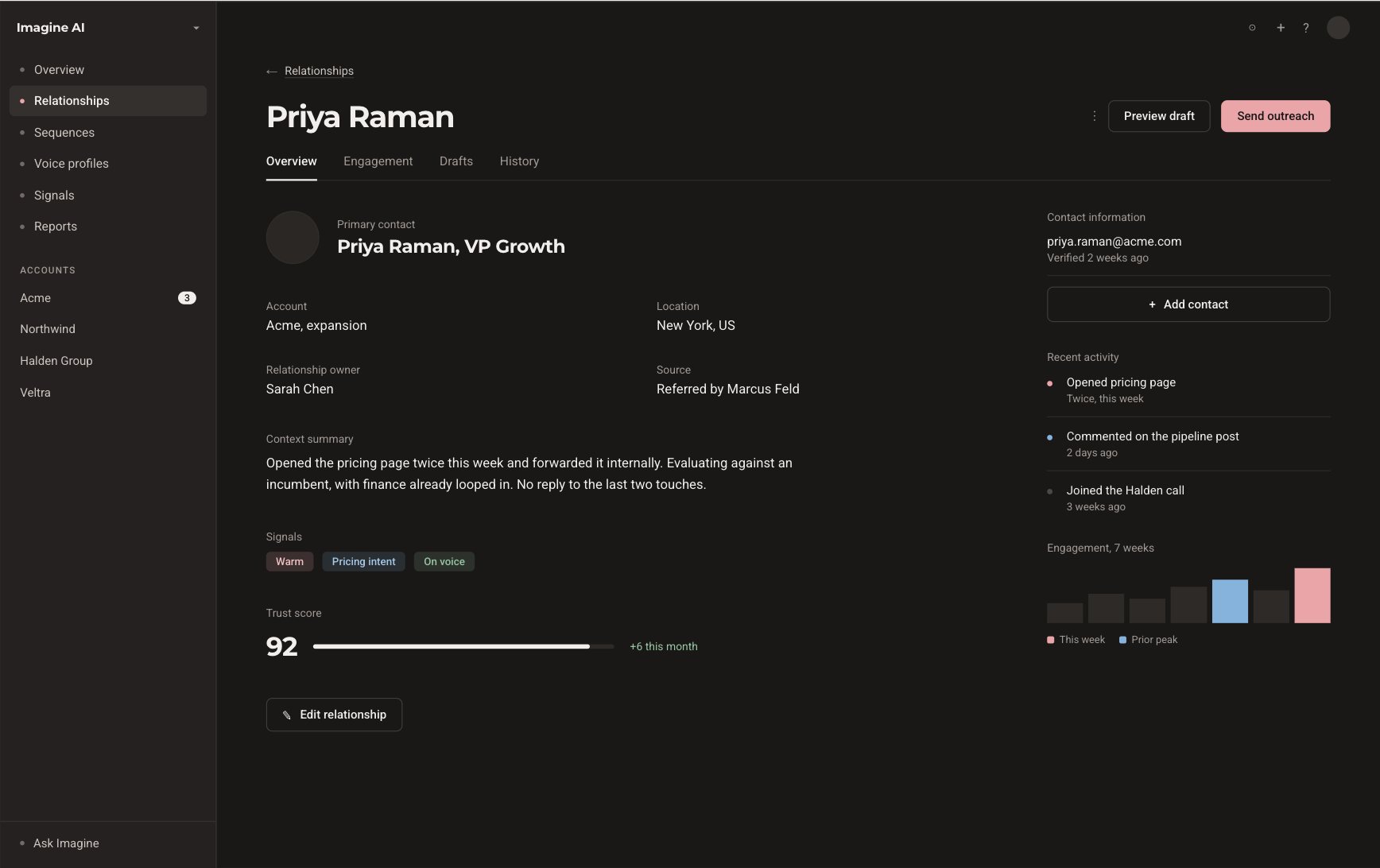Click the pink This week engagement bar

[x=1312, y=595]
